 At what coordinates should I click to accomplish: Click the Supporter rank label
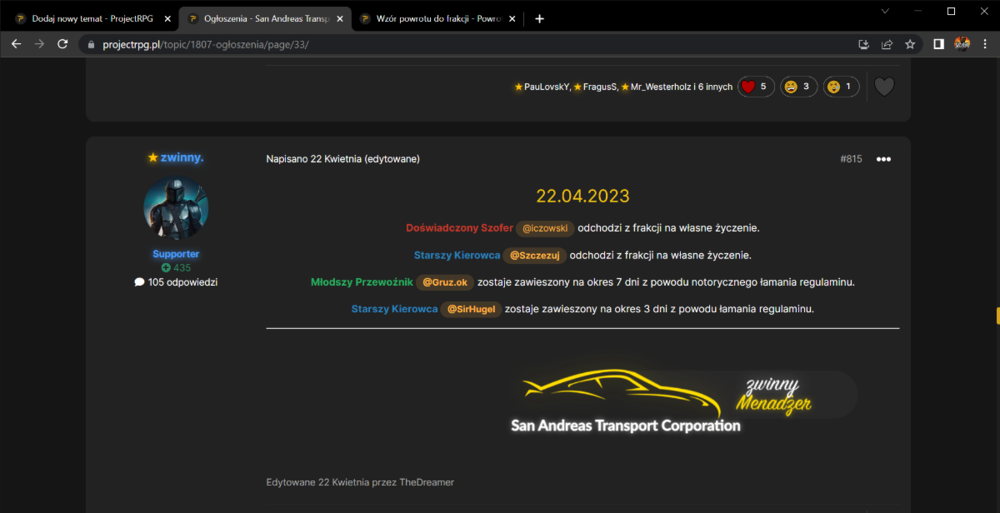(x=176, y=253)
